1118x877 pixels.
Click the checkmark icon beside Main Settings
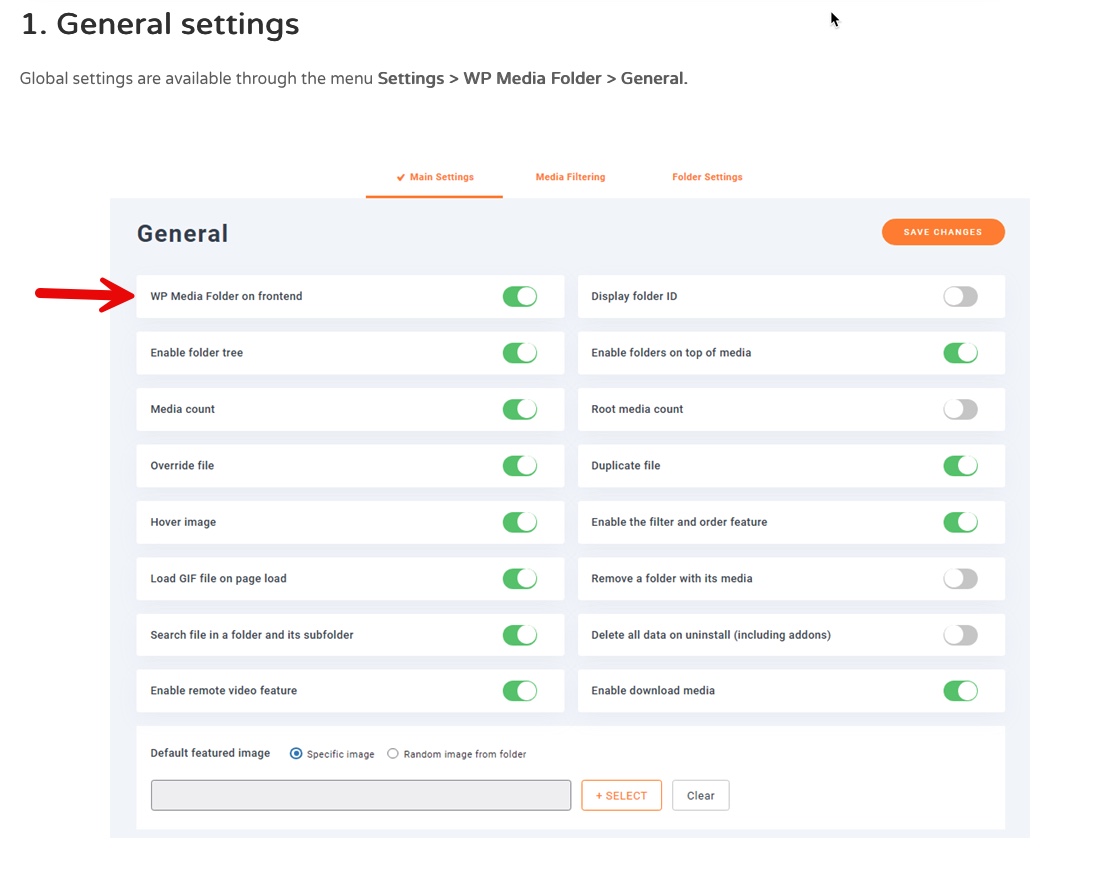point(401,177)
